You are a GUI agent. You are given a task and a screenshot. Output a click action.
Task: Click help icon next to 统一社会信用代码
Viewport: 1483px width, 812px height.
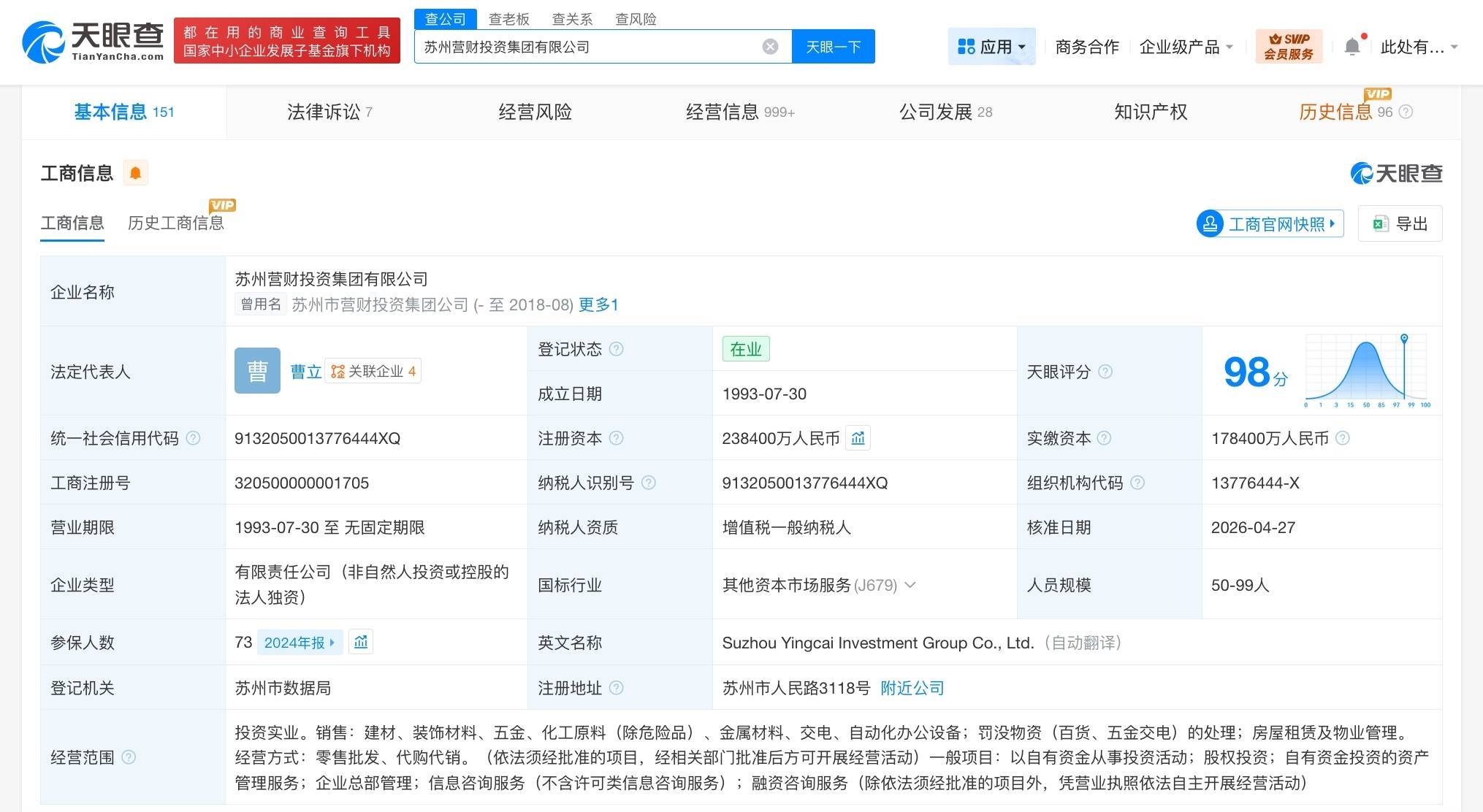point(193,438)
